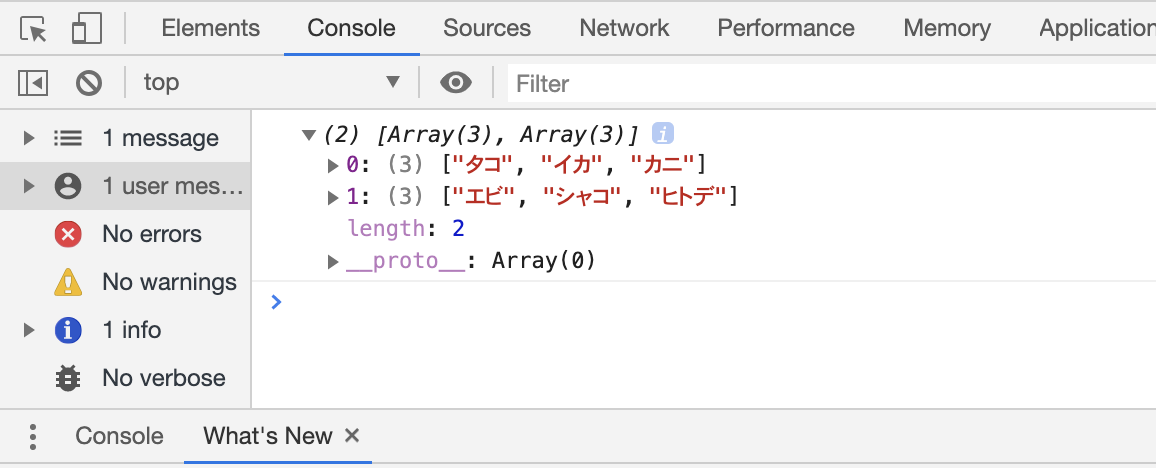Click the user avatar icon in the sidebar
Image resolution: width=1156 pixels, height=468 pixels.
[x=68, y=186]
